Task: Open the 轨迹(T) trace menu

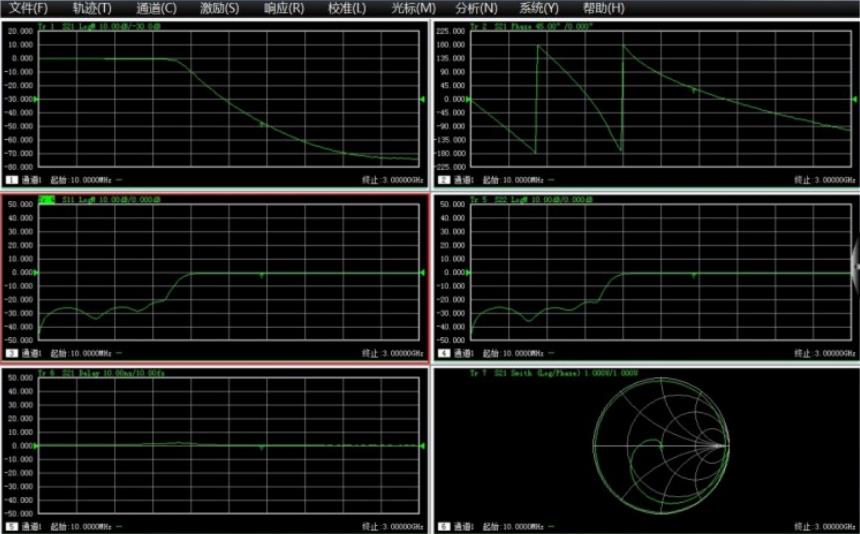Action: pos(92,8)
